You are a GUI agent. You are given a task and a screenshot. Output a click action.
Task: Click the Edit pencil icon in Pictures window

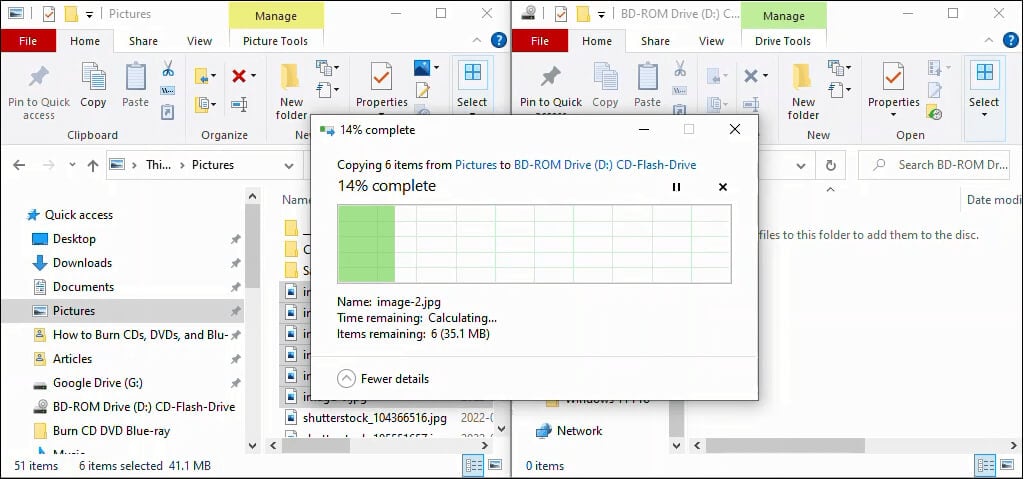422,90
